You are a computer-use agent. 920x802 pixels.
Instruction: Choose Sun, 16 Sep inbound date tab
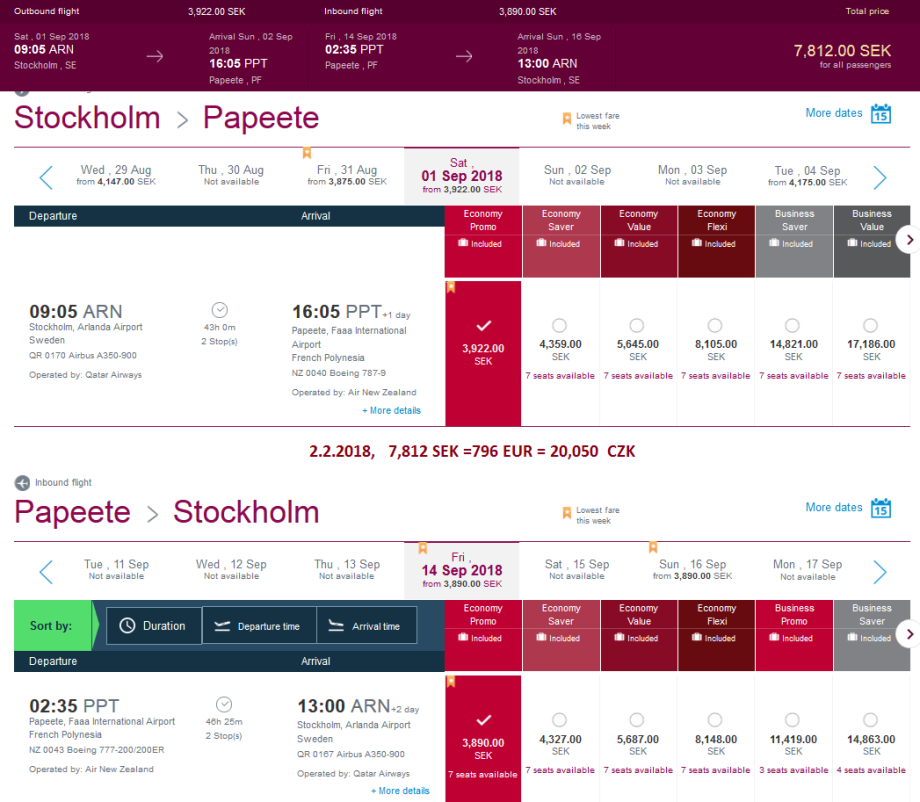[x=692, y=570]
